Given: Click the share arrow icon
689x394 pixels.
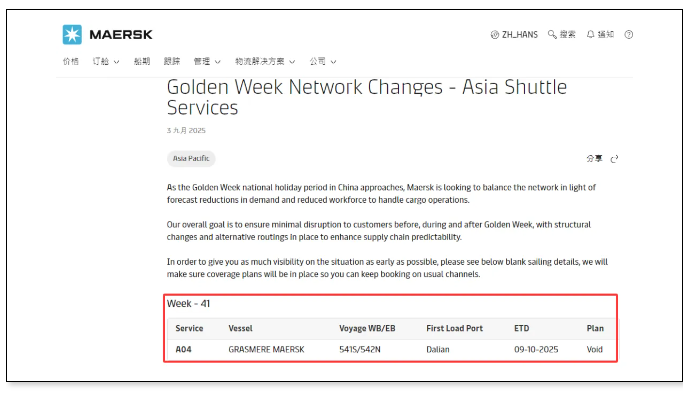Looking at the screenshot, I should click(614, 159).
